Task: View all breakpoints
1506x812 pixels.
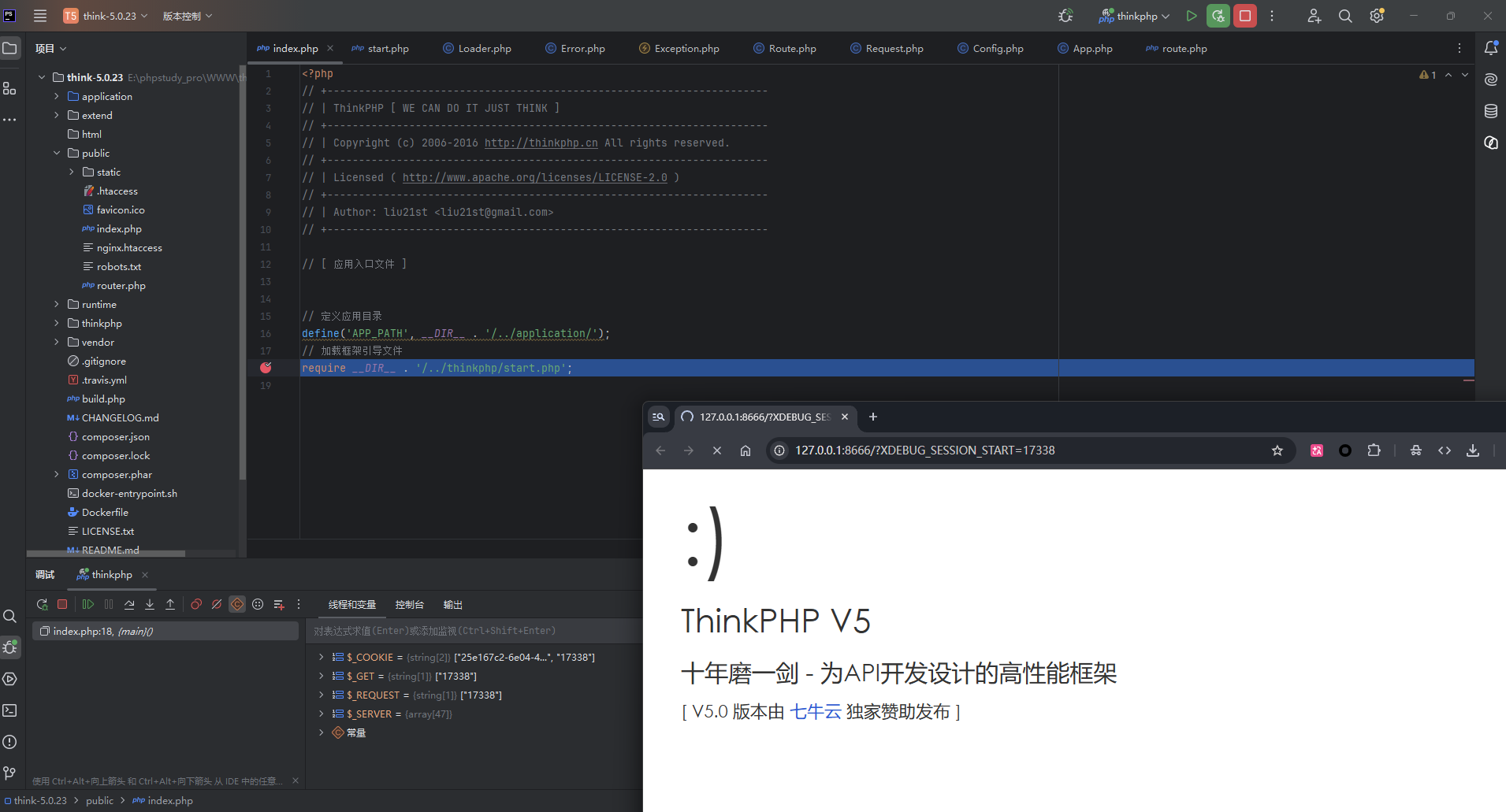Action: 196,604
